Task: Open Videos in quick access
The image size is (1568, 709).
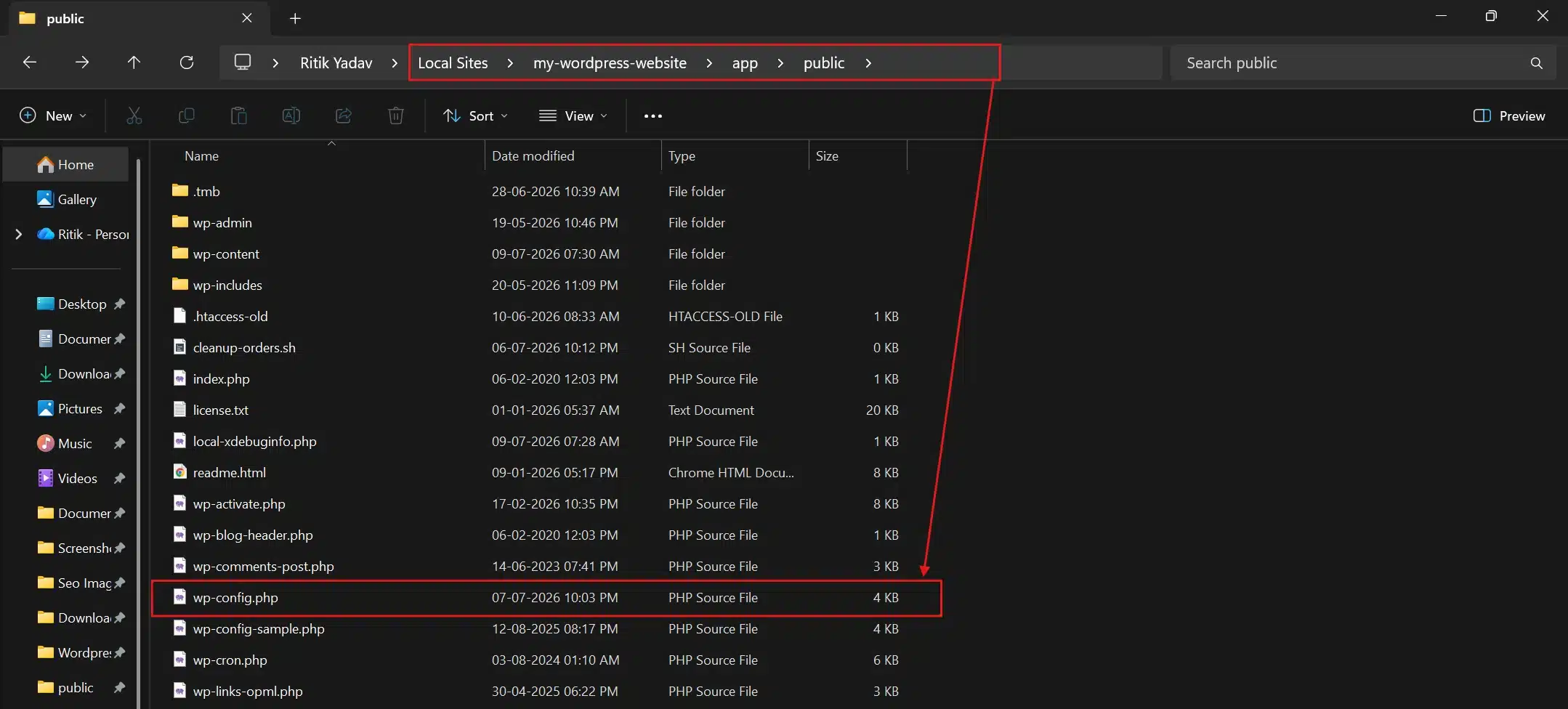Action: coord(67,478)
